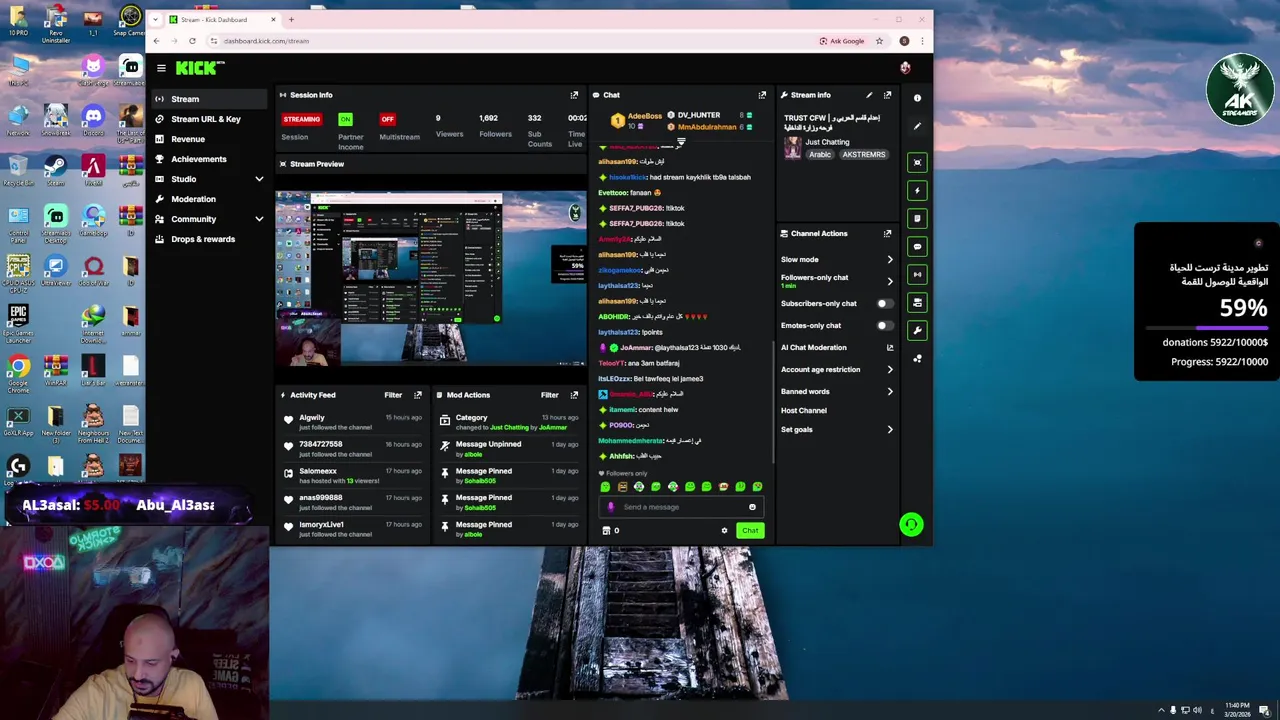Open Moderation page

(x=208, y=199)
